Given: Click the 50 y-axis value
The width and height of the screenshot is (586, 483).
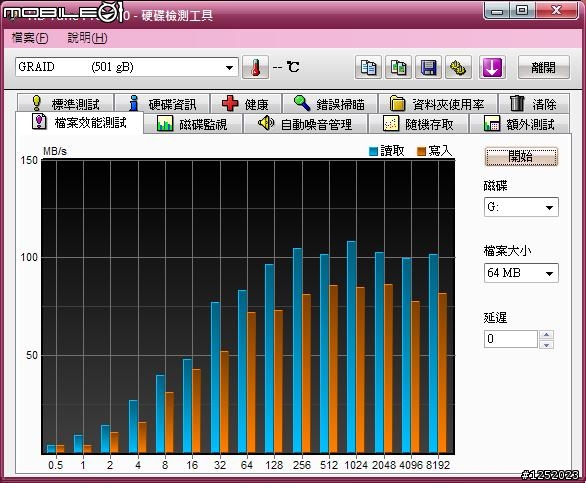Looking at the screenshot, I should point(32,355).
